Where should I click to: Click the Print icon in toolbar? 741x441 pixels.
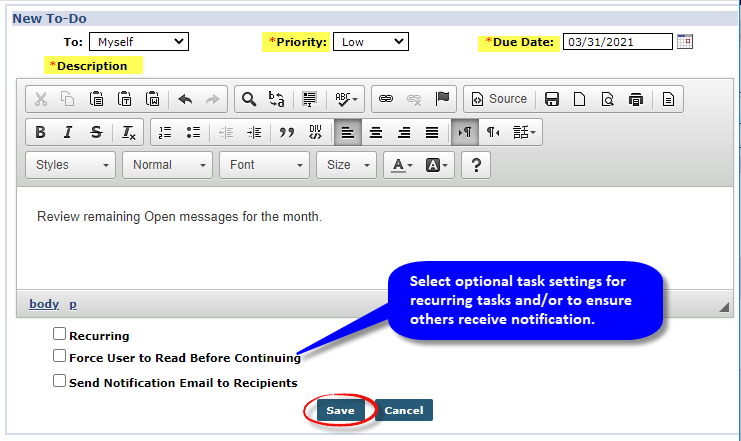[x=636, y=99]
